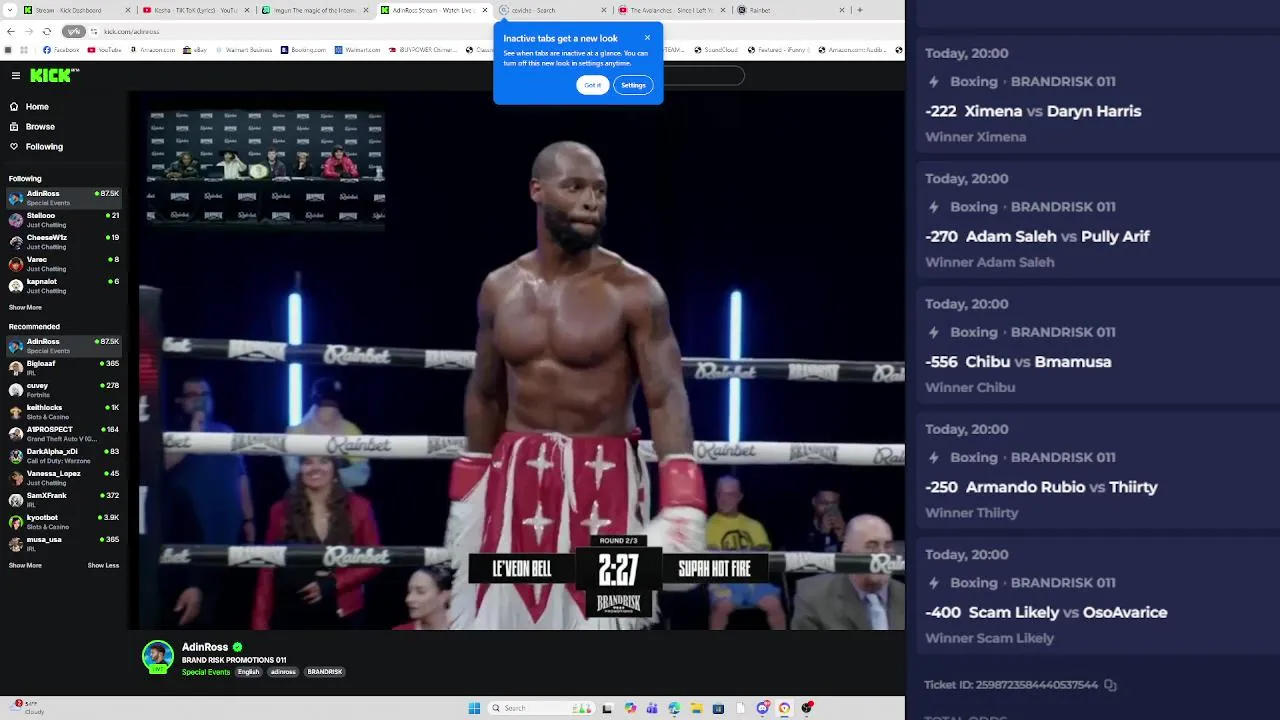Viewport: 1280px width, 720px height.
Task: Open Vanessa_Lopez's recommended channel
Action: pos(64,478)
